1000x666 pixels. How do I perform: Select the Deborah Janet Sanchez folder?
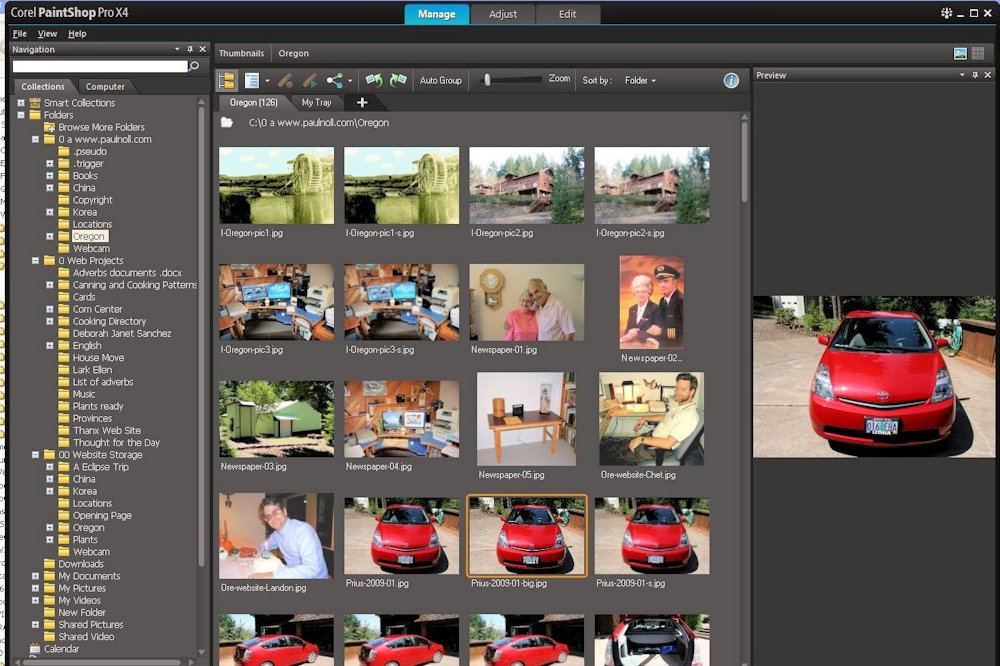point(122,334)
